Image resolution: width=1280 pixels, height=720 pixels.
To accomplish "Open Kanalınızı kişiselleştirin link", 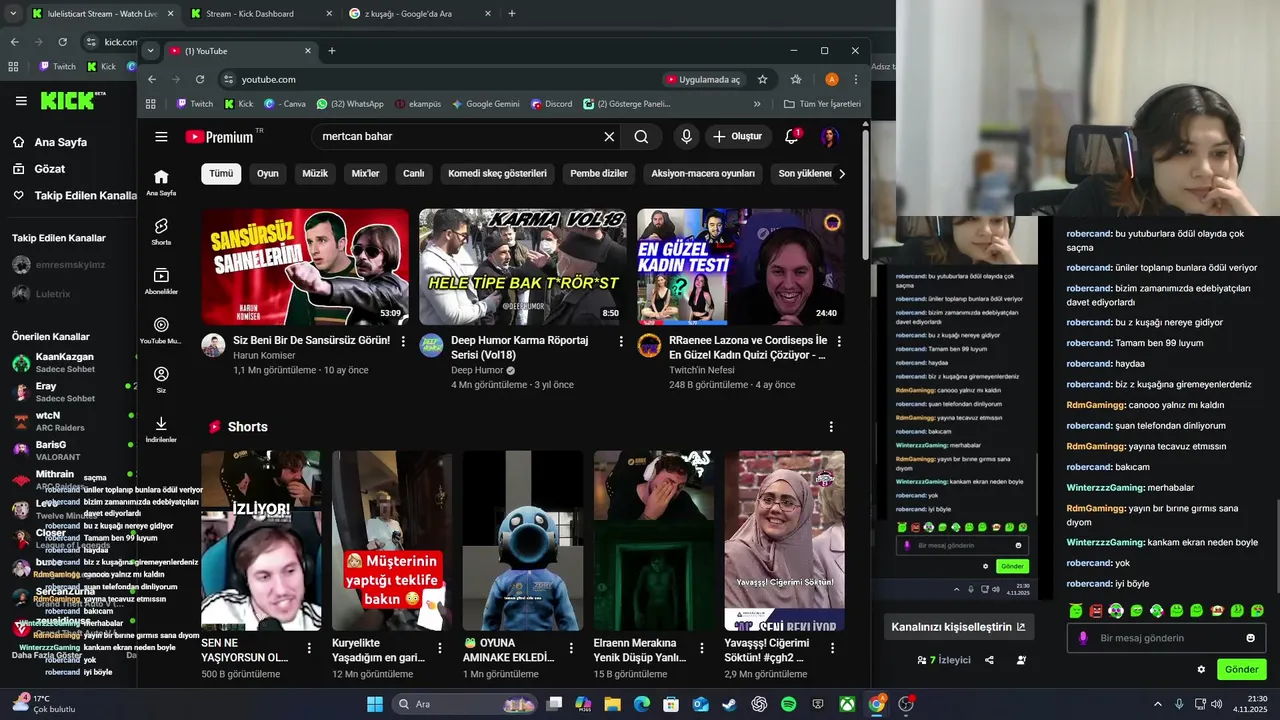I will click(958, 627).
